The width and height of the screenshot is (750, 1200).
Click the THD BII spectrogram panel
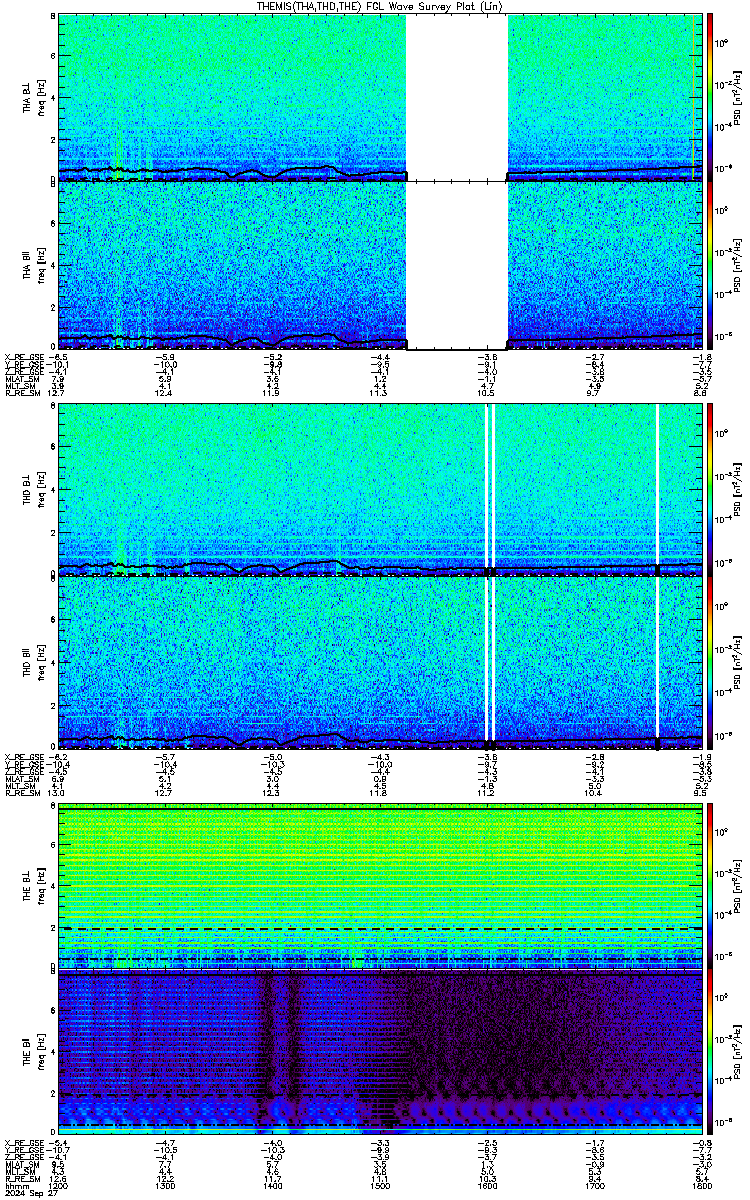click(x=380, y=661)
